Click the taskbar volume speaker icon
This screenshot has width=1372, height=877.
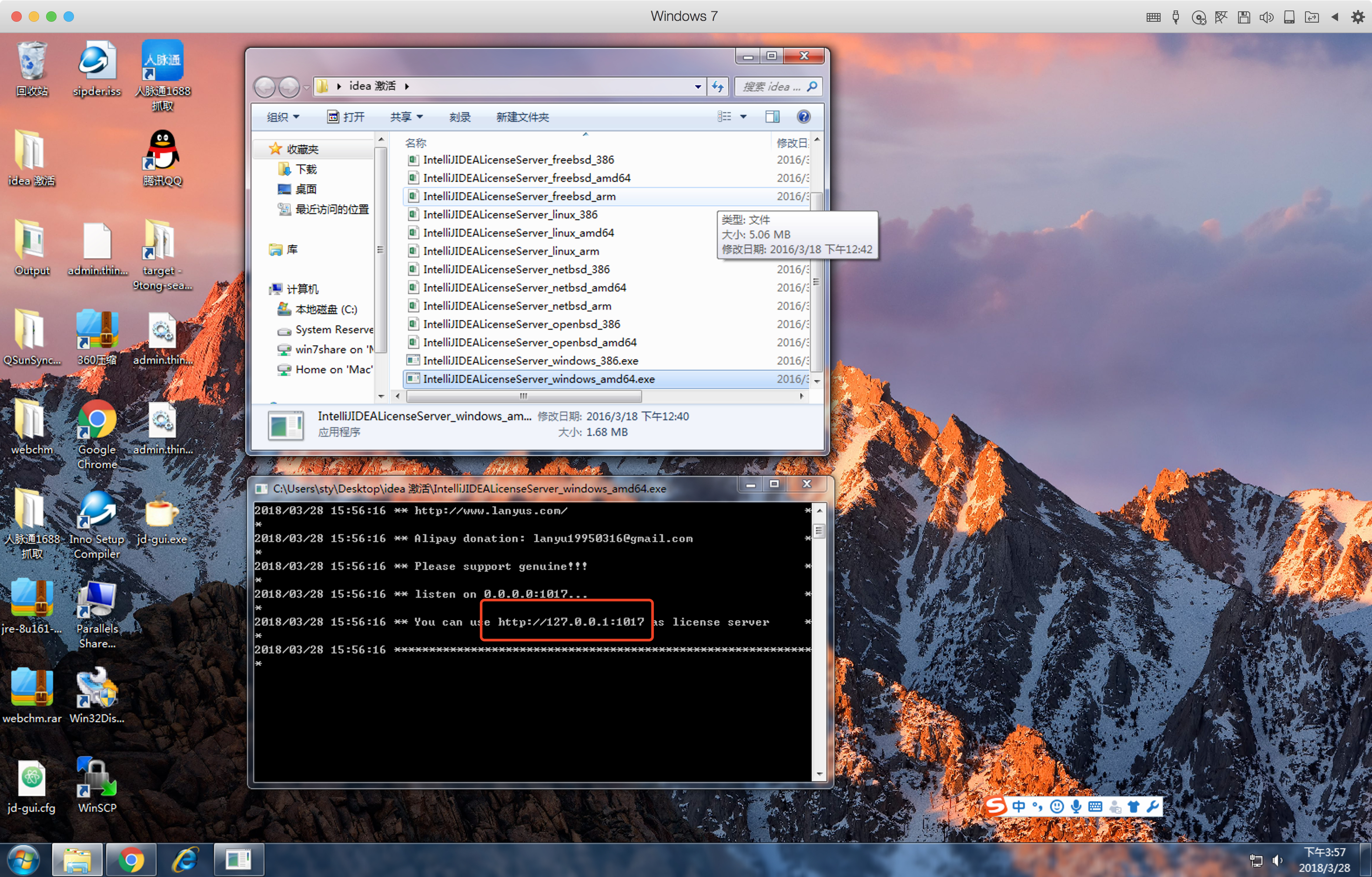coord(1278,860)
